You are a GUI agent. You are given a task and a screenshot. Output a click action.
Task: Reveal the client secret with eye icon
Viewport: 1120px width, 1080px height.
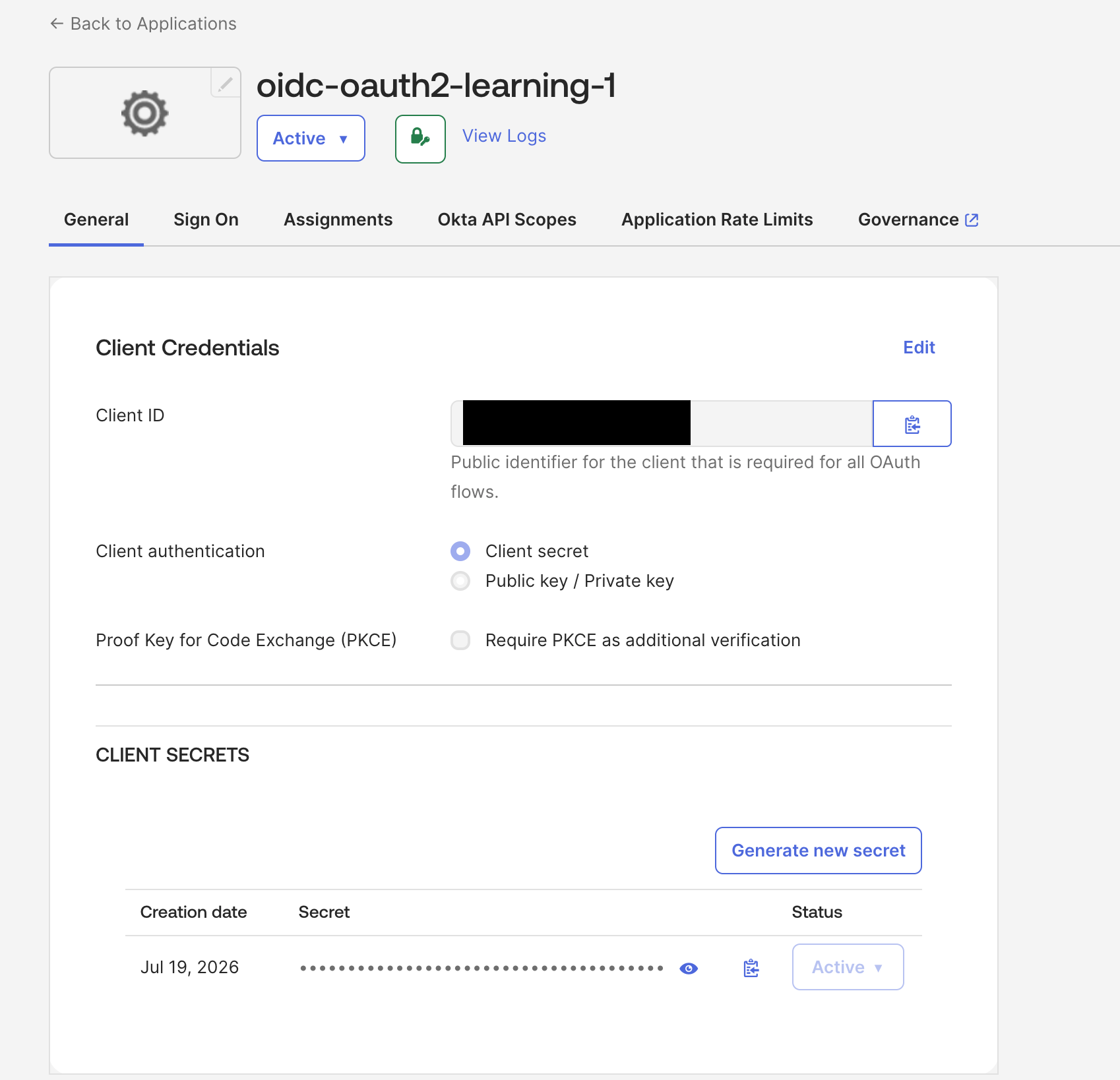point(689,968)
